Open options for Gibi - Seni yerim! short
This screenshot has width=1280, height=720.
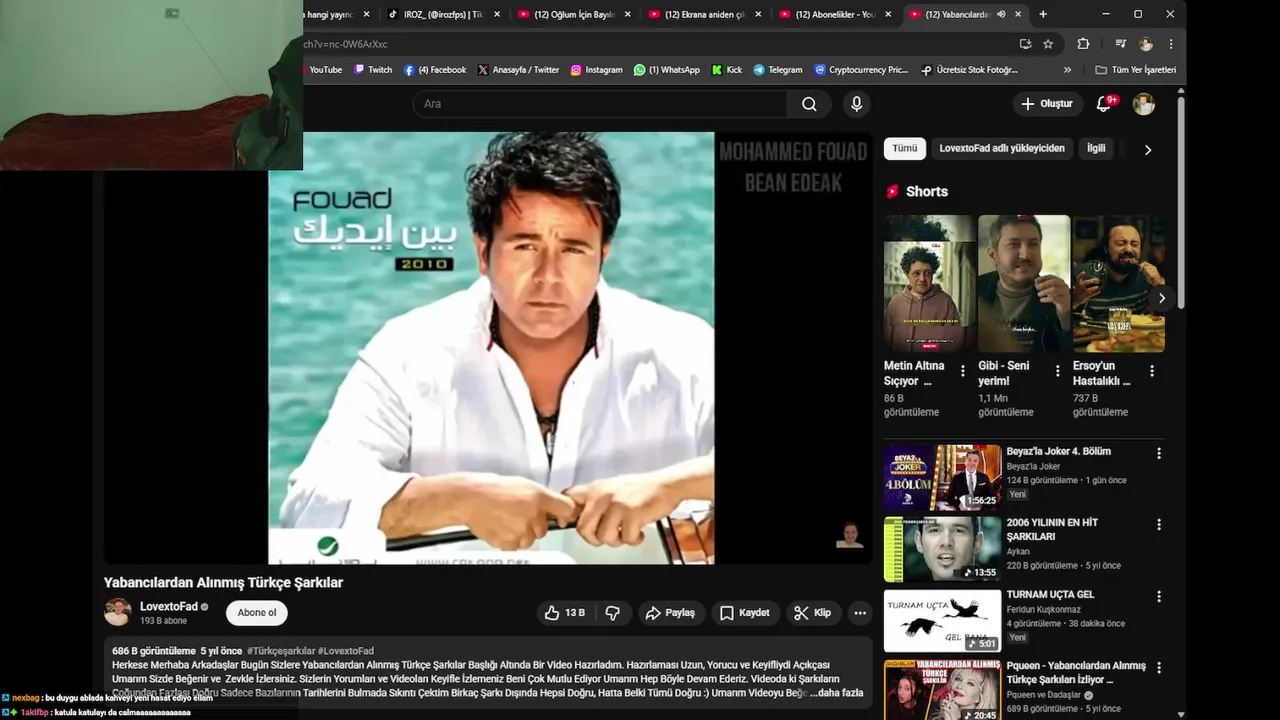point(1057,371)
